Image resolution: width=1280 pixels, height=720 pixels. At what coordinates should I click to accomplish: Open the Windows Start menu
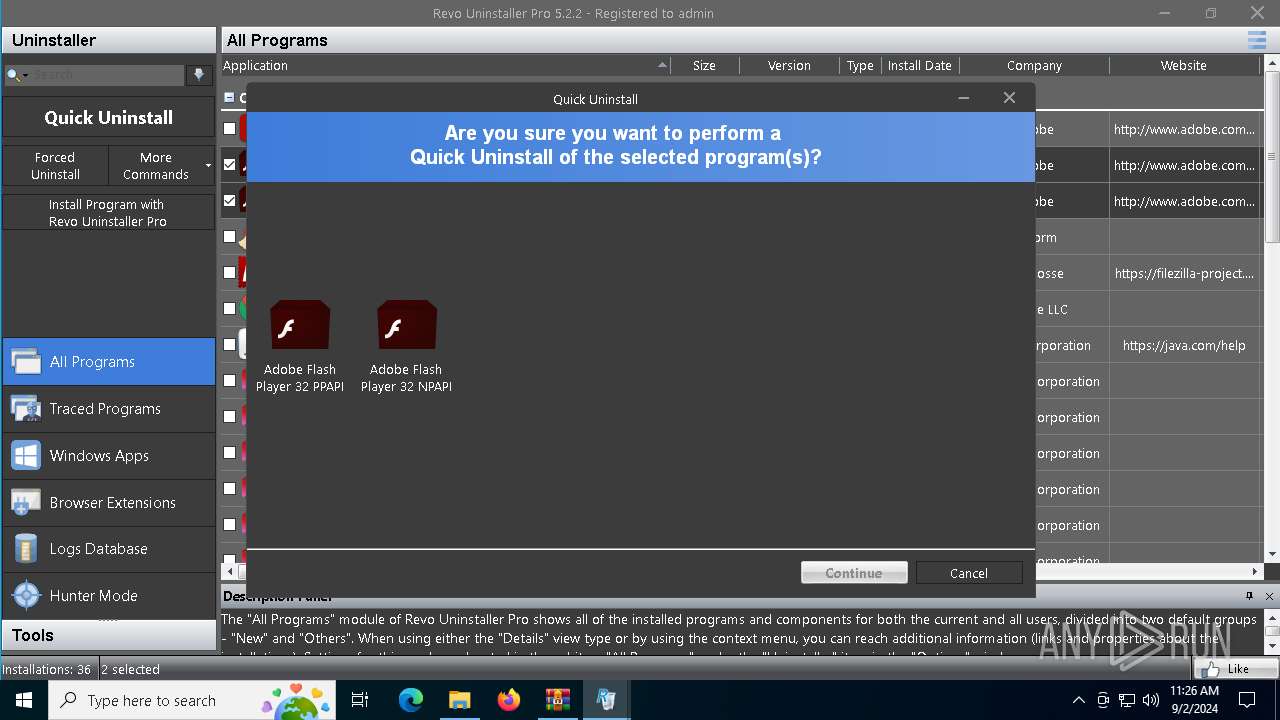[x=24, y=700]
